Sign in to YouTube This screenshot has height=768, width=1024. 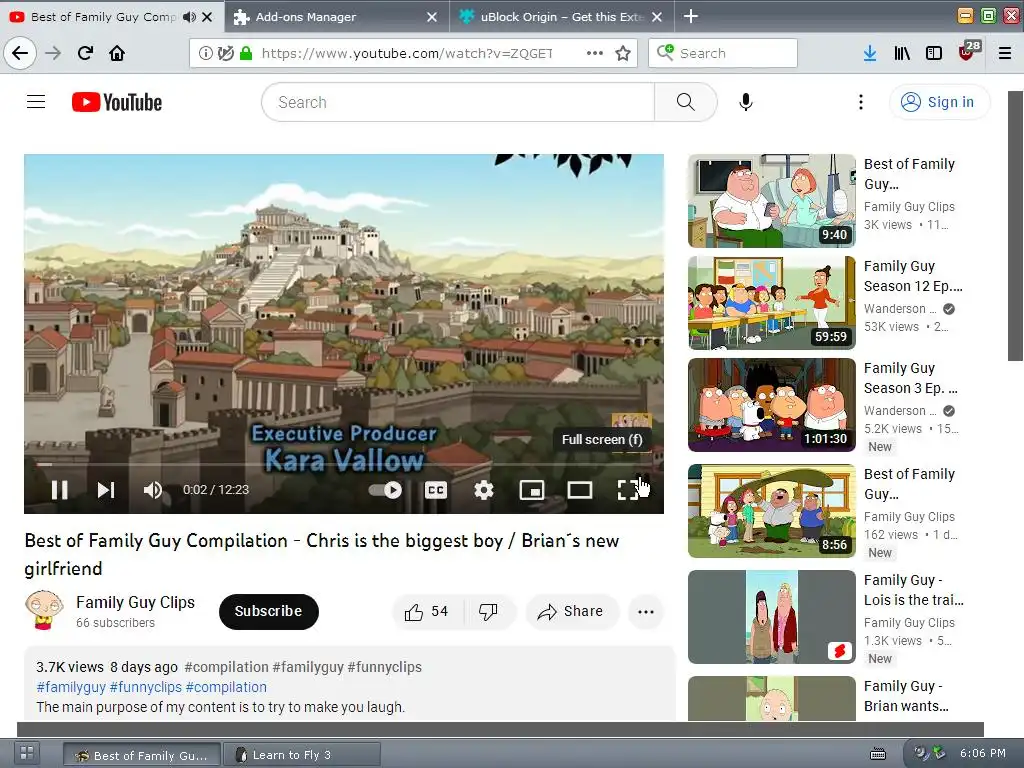coord(939,102)
